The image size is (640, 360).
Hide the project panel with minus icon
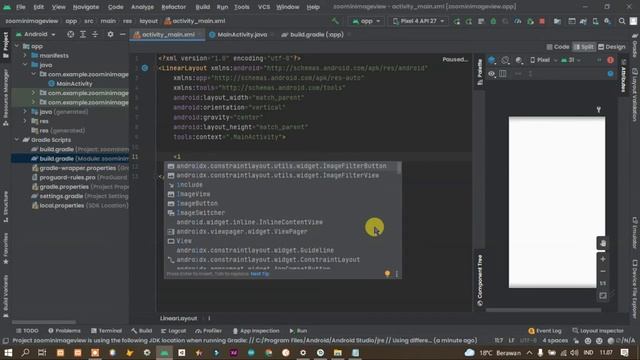coord(122,34)
